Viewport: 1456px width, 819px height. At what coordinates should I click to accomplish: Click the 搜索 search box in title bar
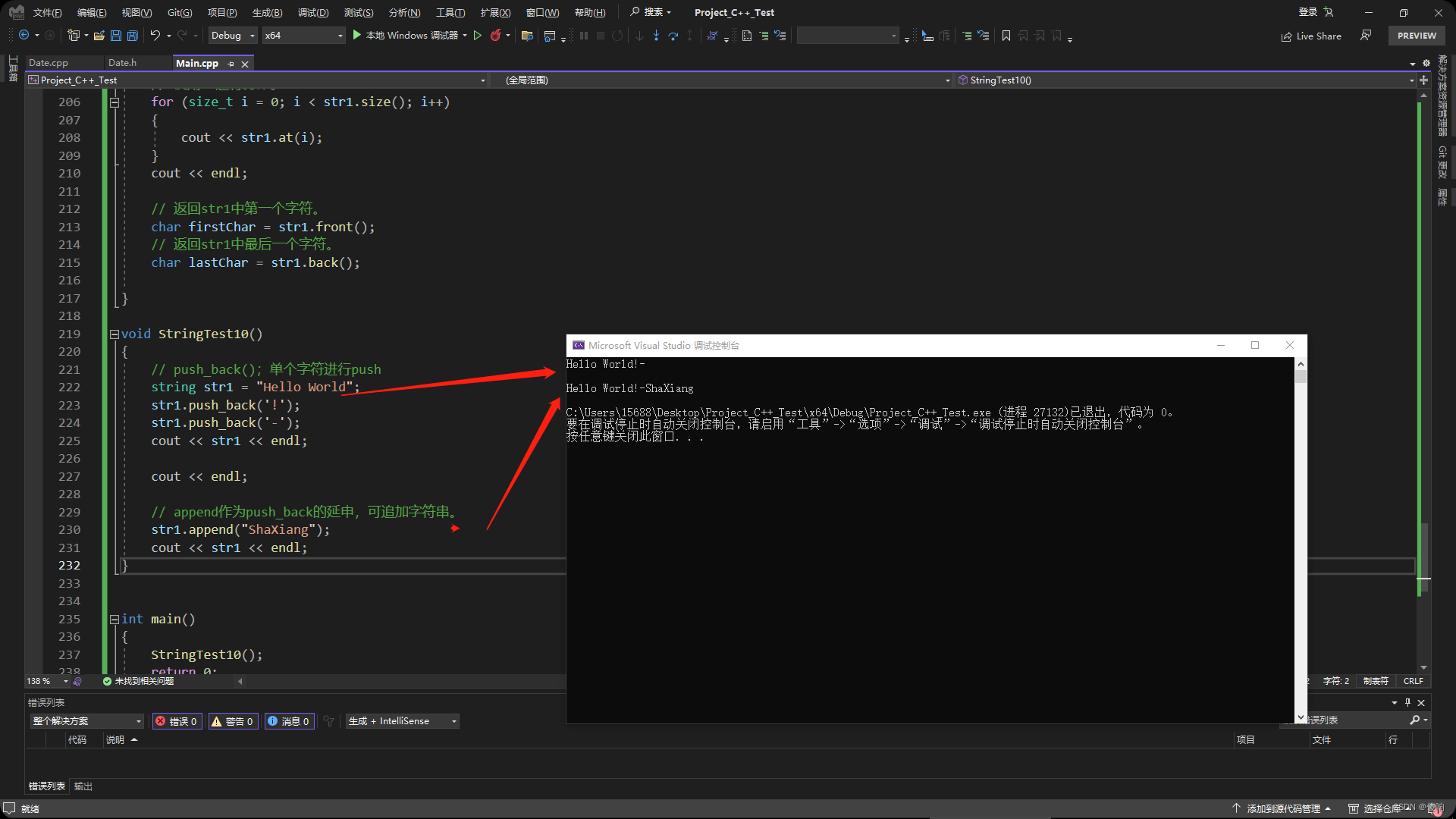coord(651,12)
